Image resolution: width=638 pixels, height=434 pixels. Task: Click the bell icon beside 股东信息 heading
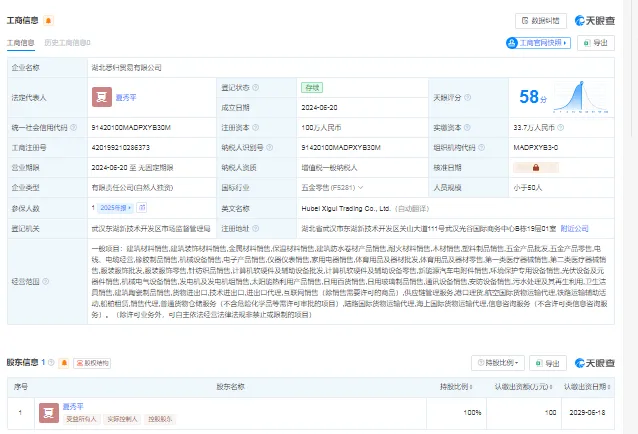64,363
